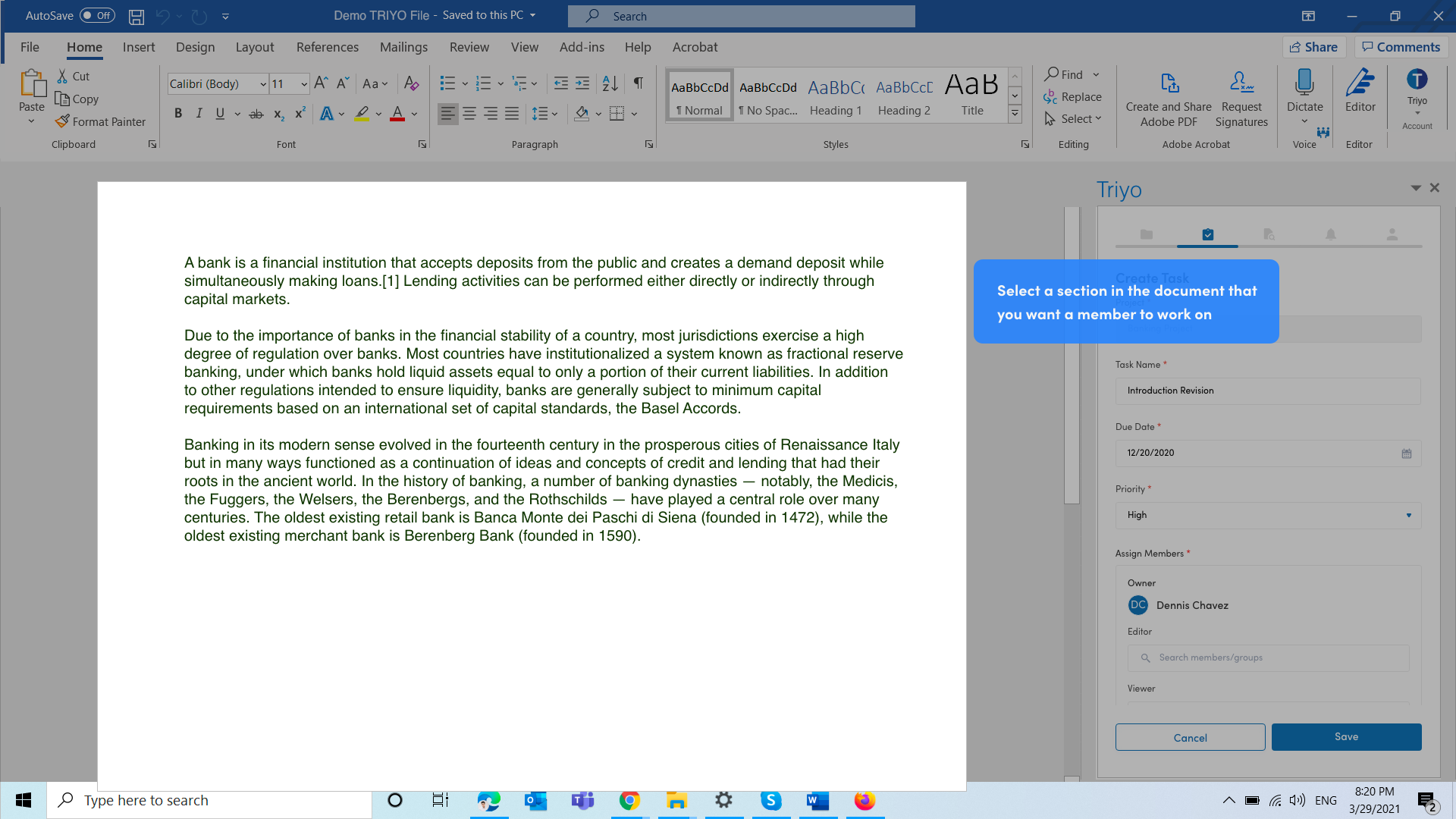Create and Share Adobe PDF icon
This screenshot has height=819, width=1456.
(x=1169, y=83)
